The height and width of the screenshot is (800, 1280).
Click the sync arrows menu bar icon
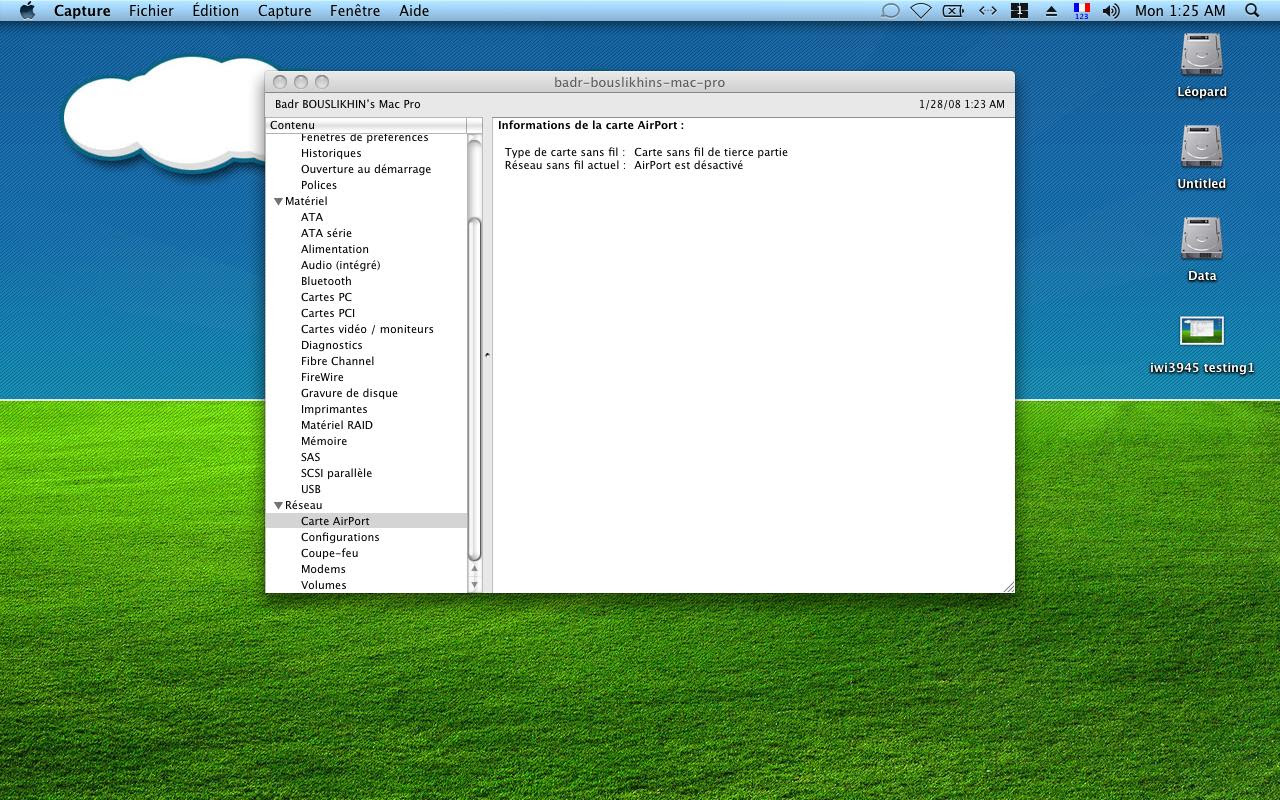point(988,11)
